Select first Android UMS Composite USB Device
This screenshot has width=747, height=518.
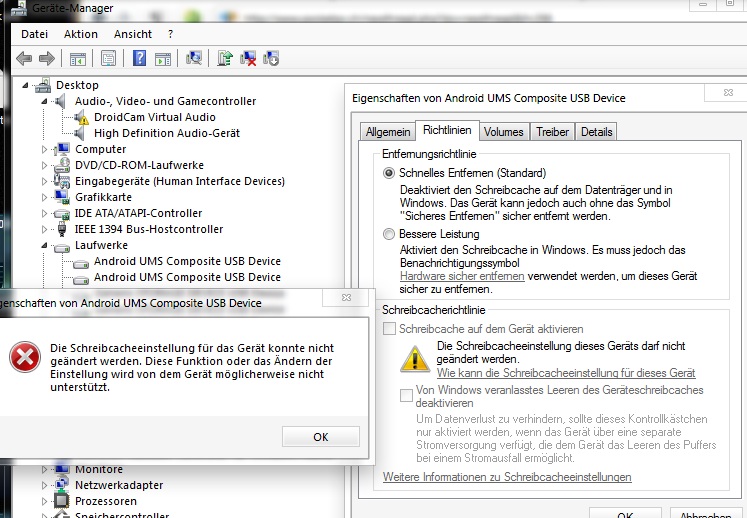pos(187,262)
